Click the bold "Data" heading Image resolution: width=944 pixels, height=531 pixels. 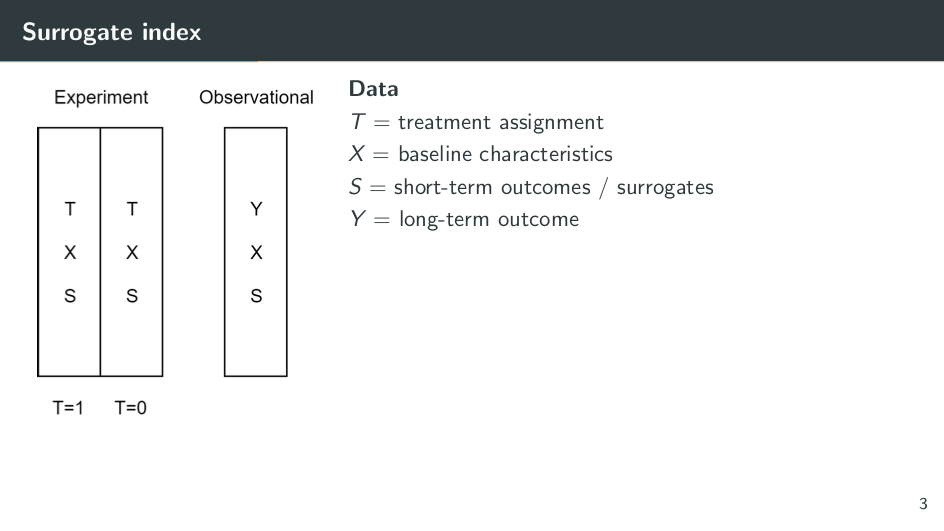click(x=373, y=89)
